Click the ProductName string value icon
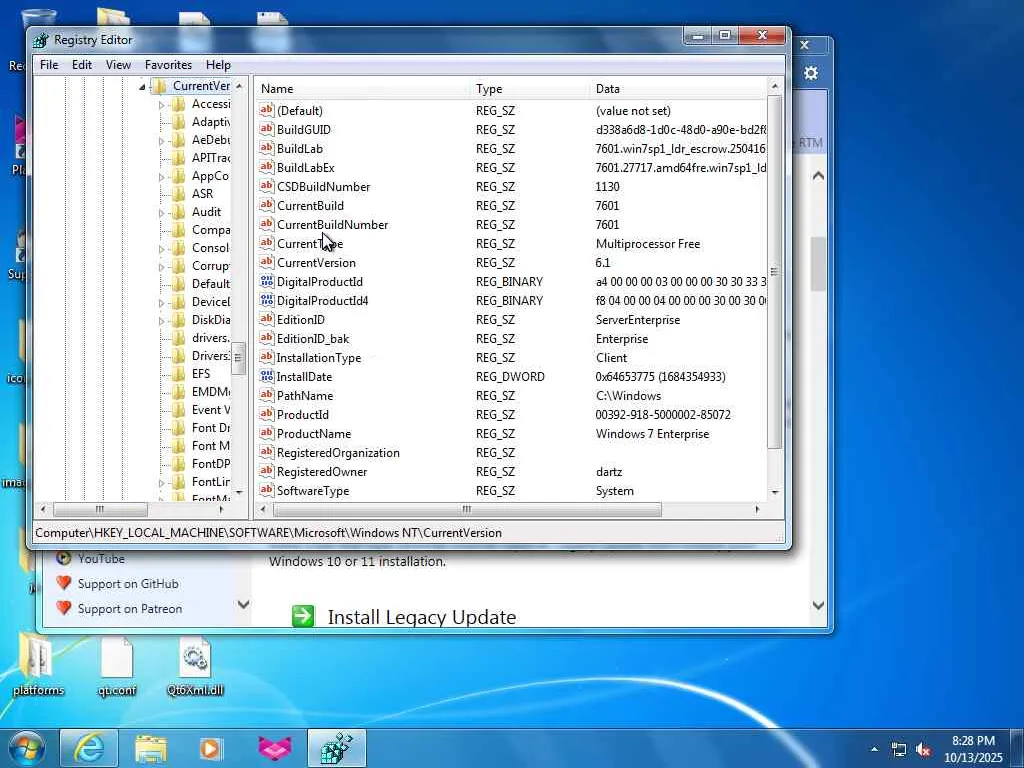 pos(266,433)
